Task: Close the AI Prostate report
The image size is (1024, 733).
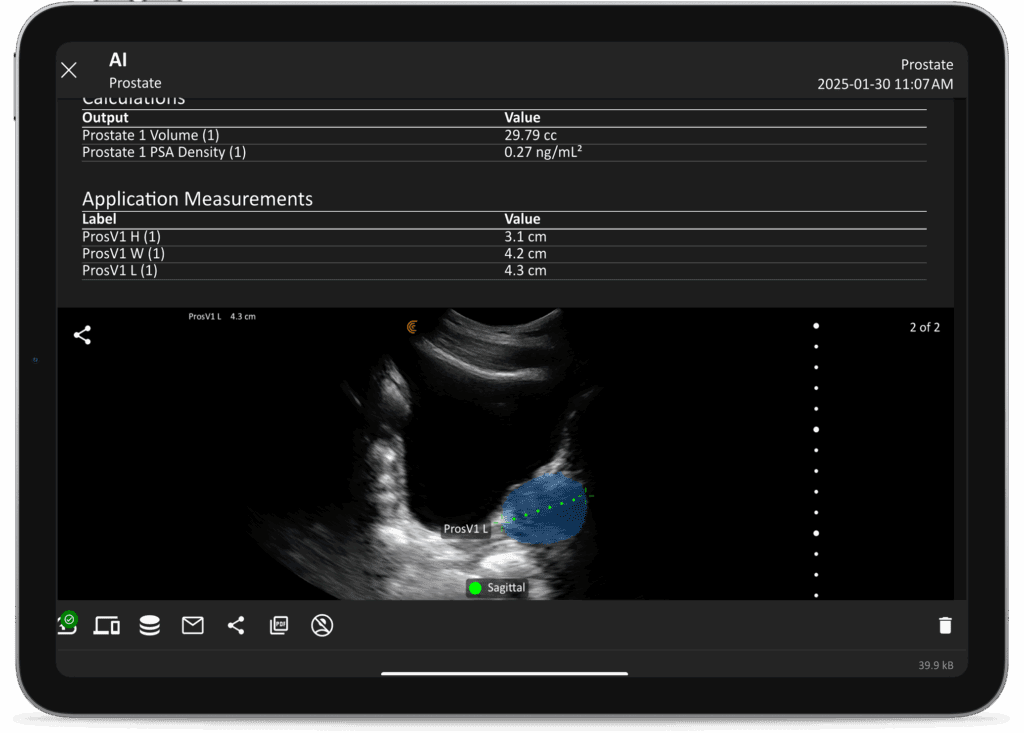Action: pyautogui.click(x=69, y=70)
